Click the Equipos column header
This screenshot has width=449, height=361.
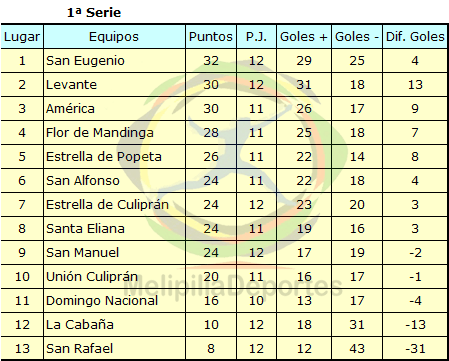coord(114,37)
